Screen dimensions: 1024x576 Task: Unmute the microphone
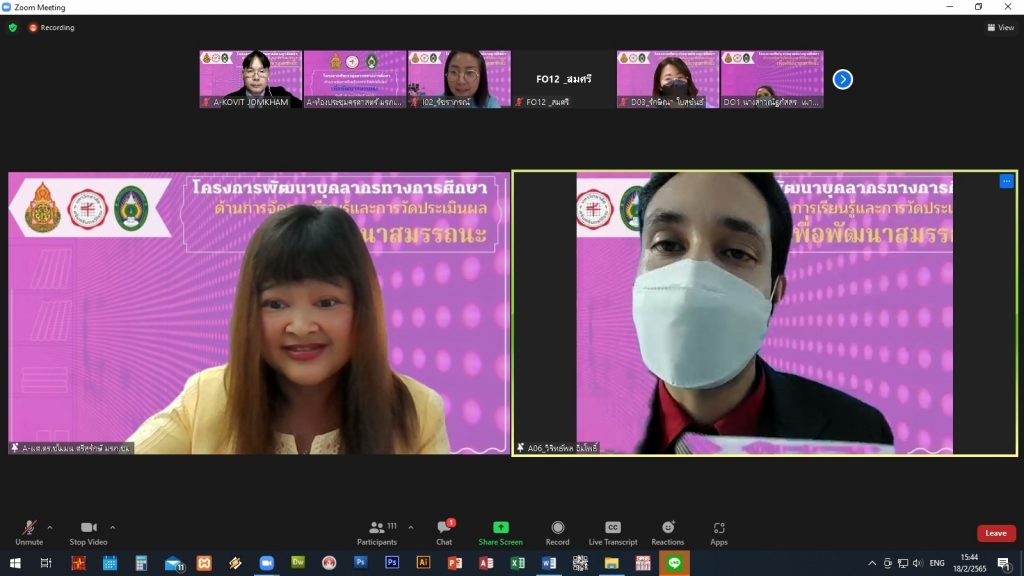[29, 533]
